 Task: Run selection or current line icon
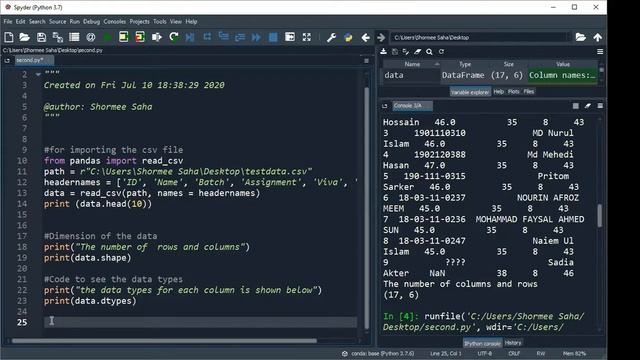coord(157,38)
